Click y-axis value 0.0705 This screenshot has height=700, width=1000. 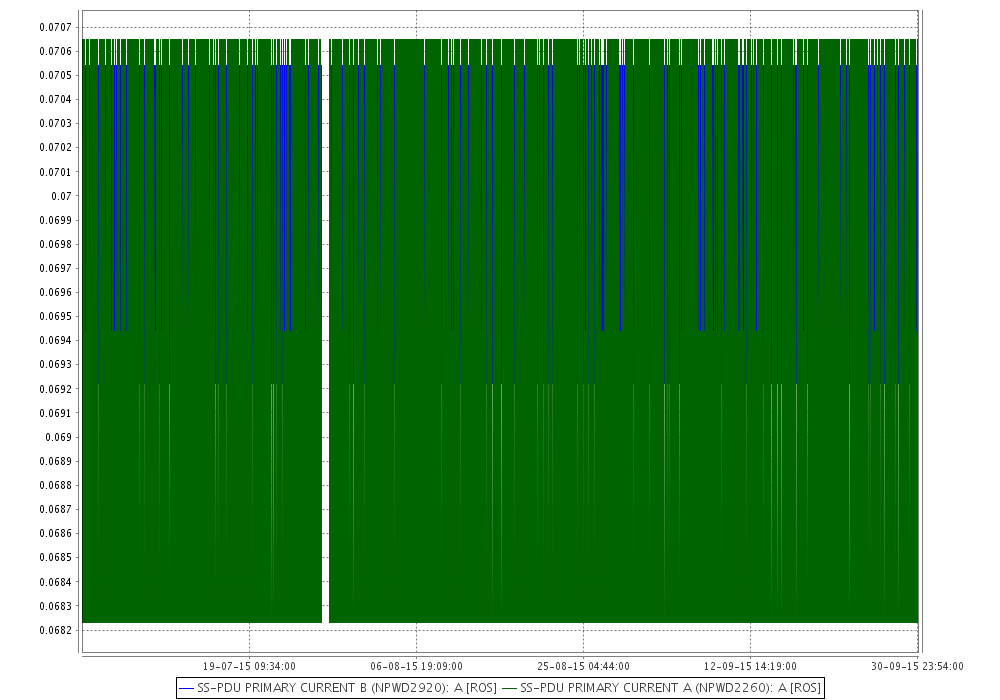[55, 75]
